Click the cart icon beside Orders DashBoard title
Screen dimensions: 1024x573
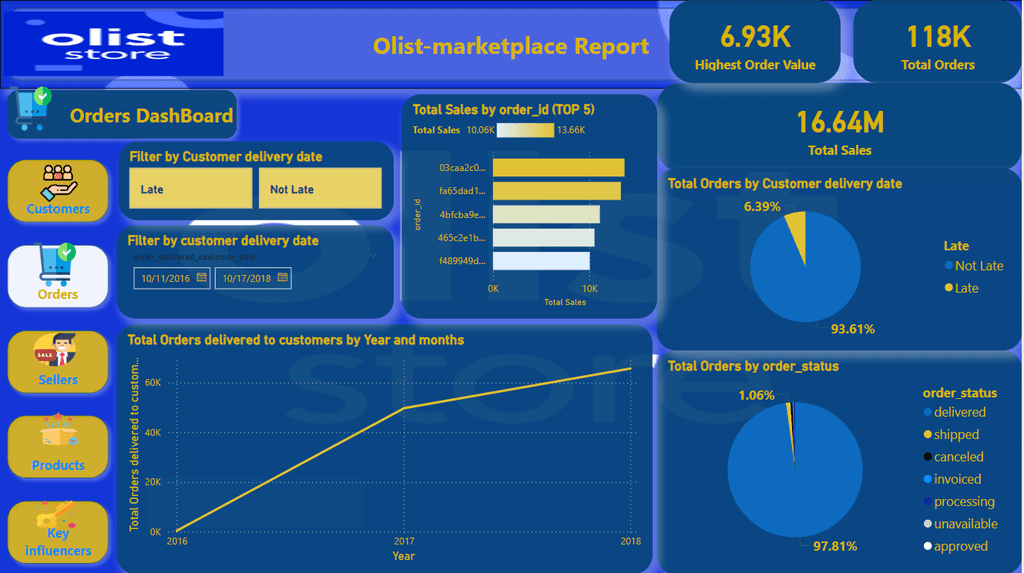click(33, 109)
